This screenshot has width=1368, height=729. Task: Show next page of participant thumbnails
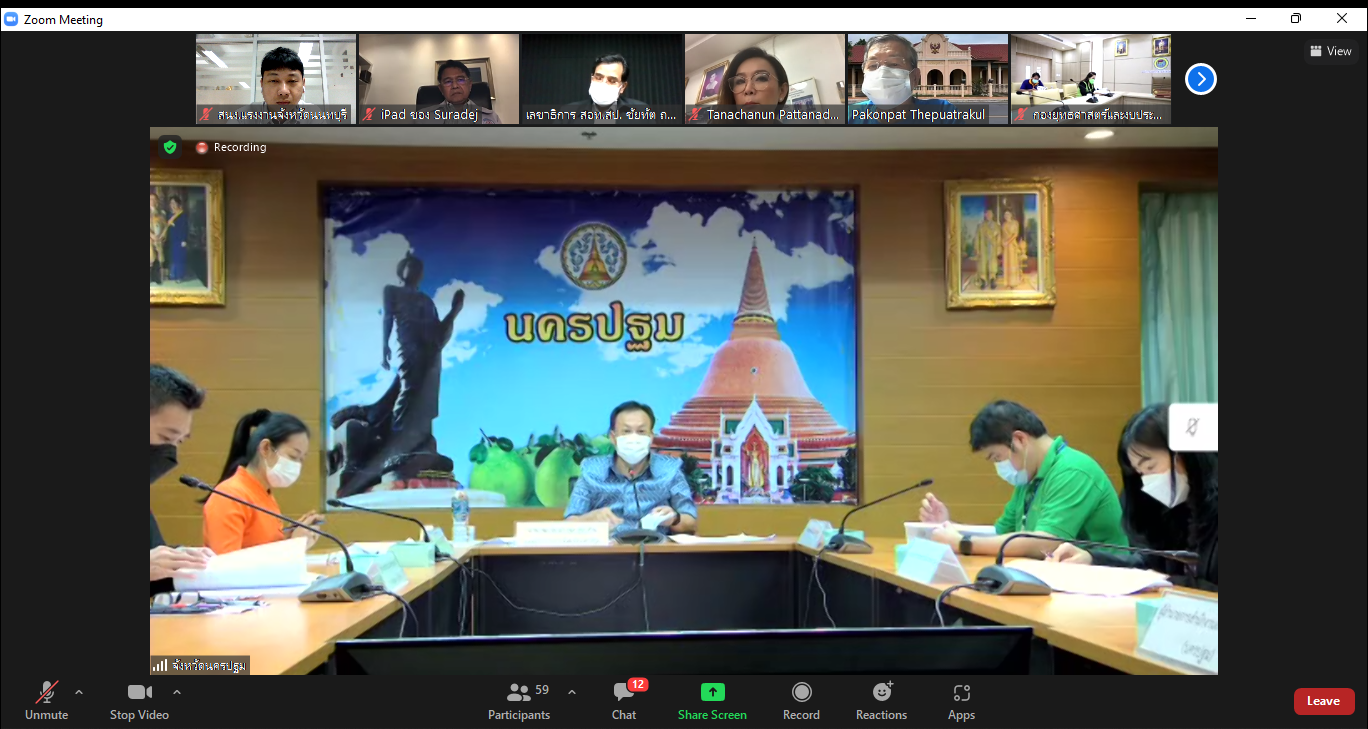pos(1200,79)
